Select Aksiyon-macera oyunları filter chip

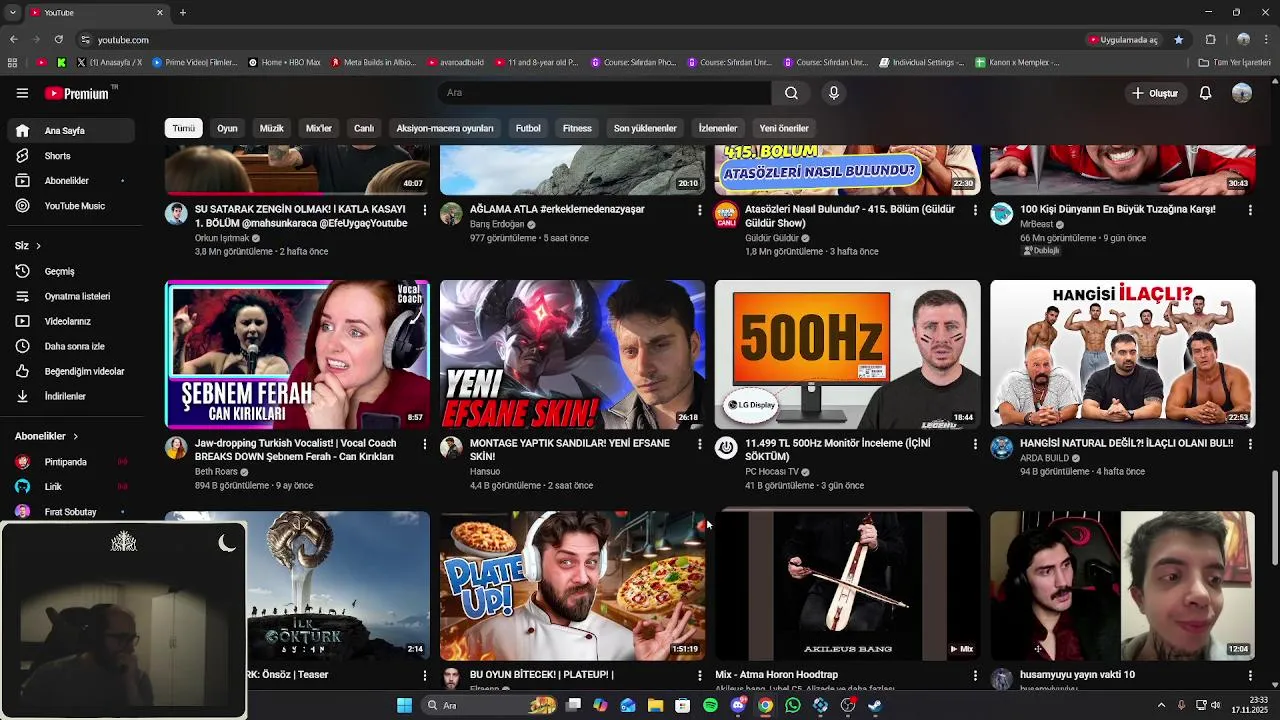[445, 128]
